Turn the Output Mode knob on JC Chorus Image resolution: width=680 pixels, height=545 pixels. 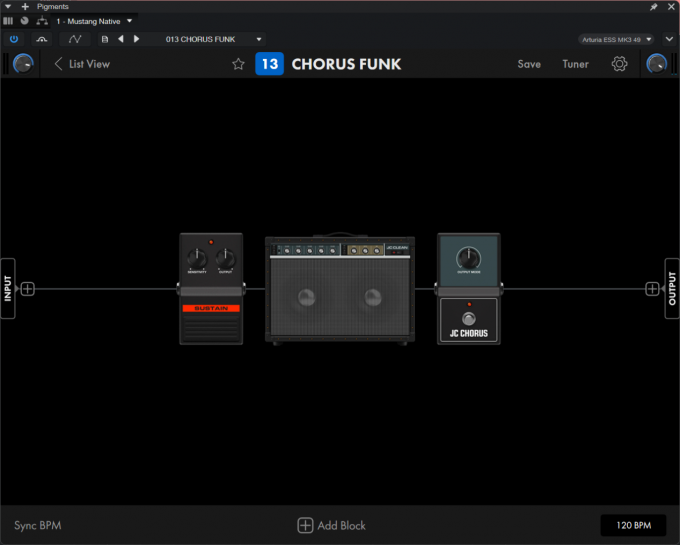[x=468, y=258]
